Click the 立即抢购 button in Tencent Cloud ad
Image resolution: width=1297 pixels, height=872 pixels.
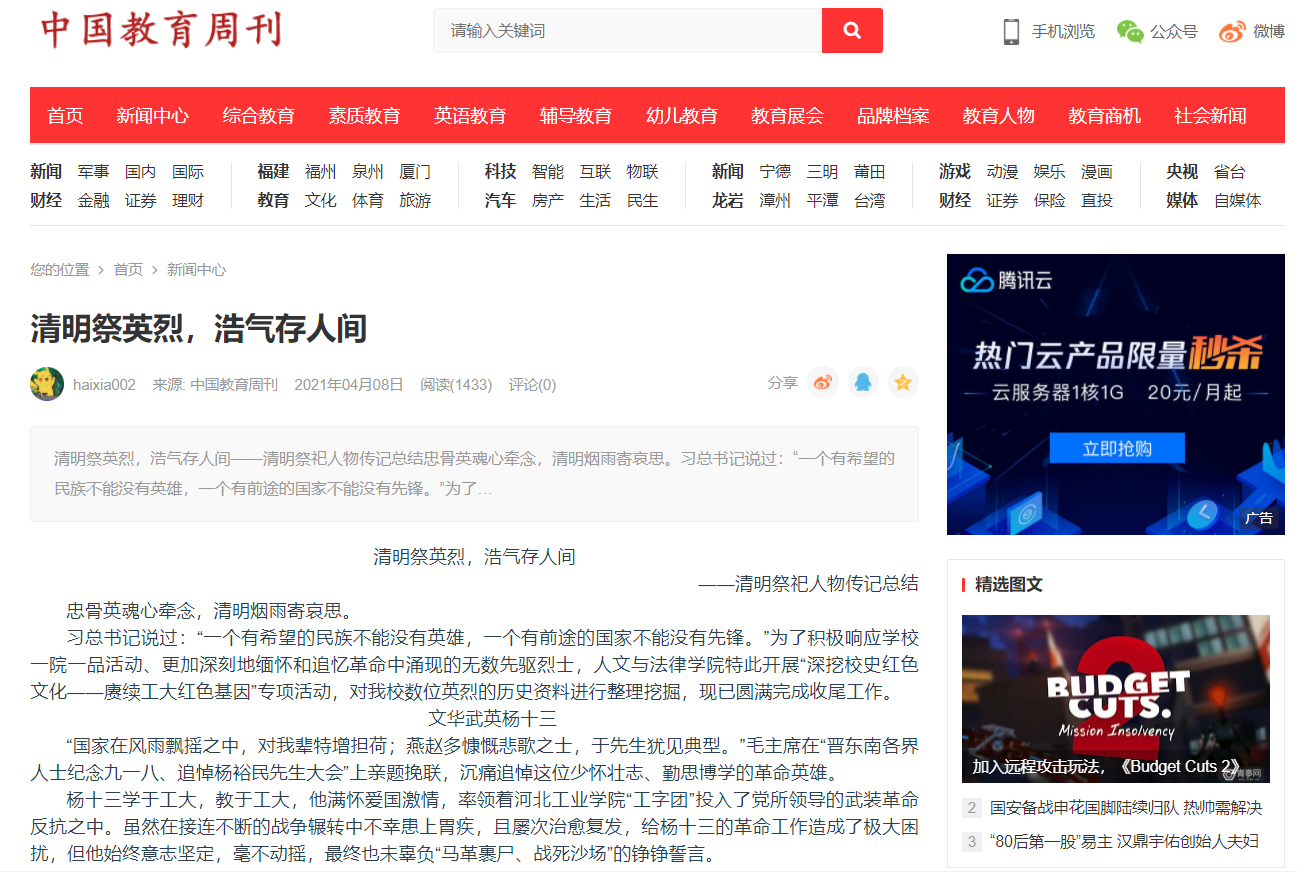(1116, 449)
